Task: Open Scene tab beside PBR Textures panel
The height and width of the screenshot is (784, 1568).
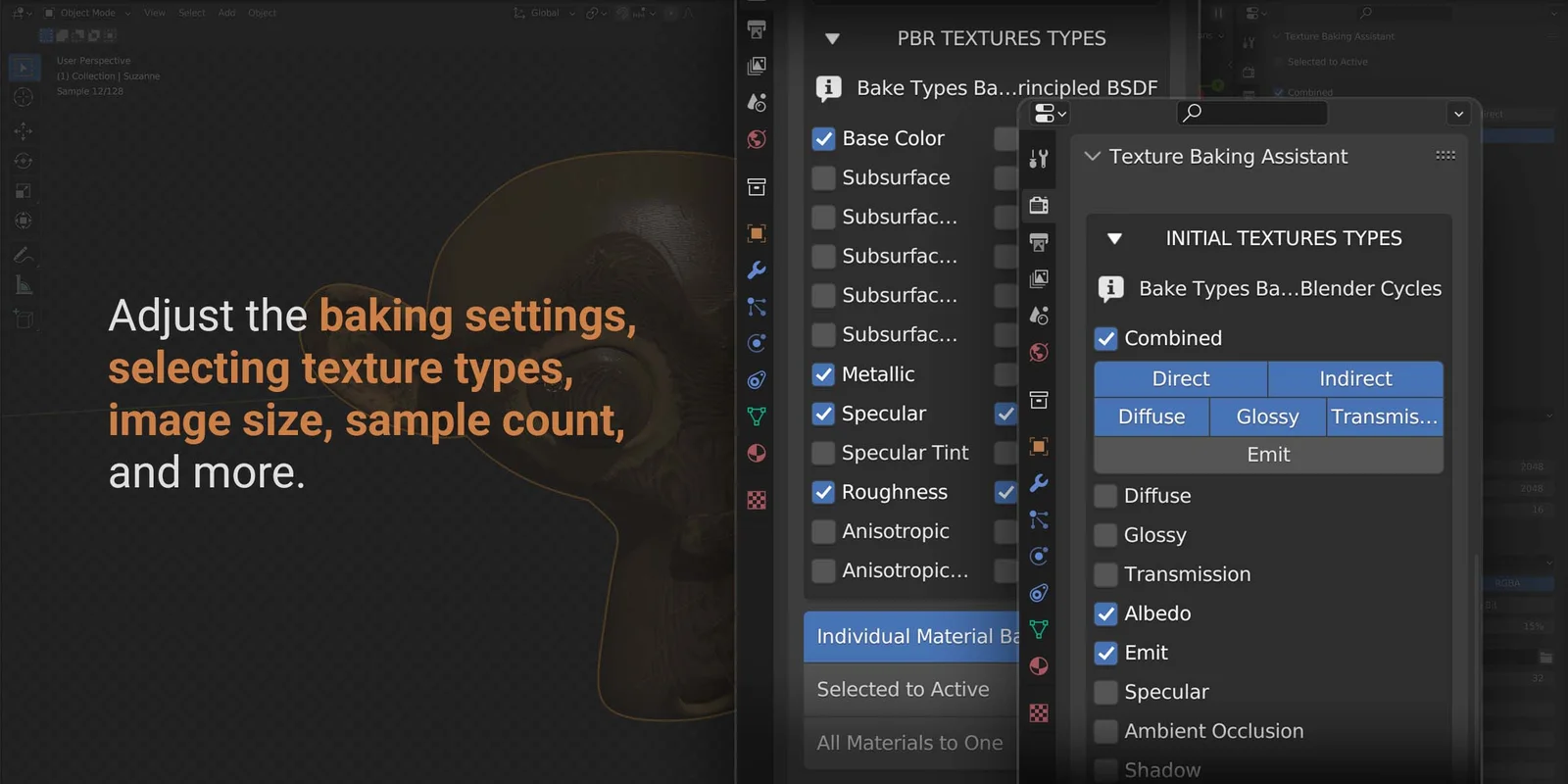Action: (x=757, y=102)
